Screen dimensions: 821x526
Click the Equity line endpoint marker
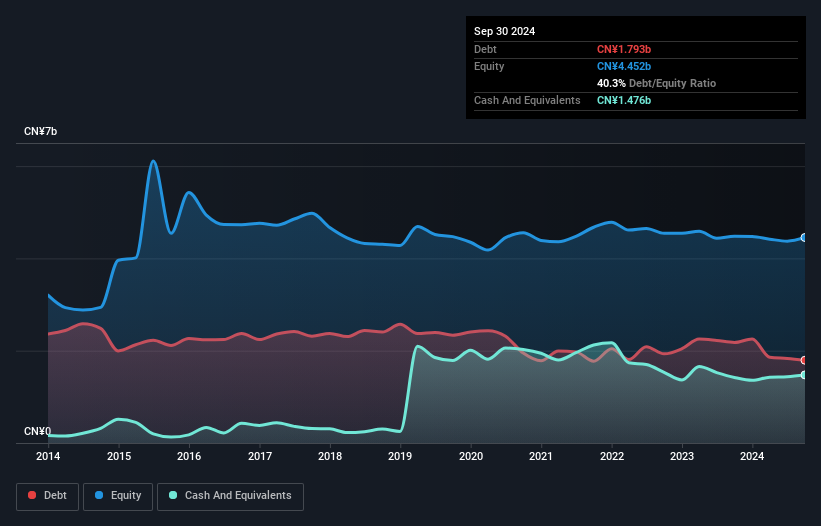(804, 238)
